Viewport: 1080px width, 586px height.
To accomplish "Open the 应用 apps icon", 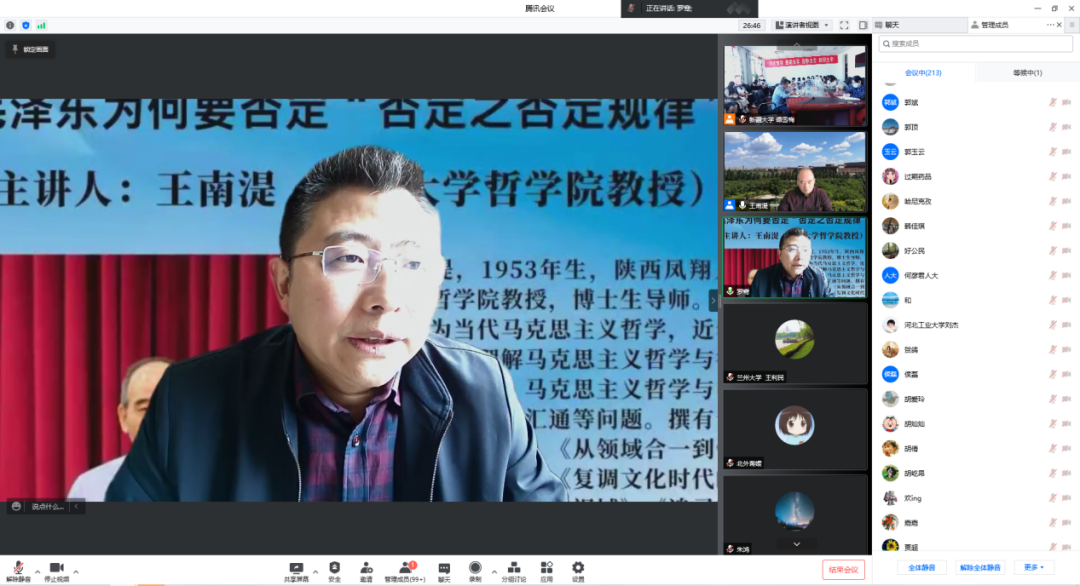I will click(x=546, y=568).
